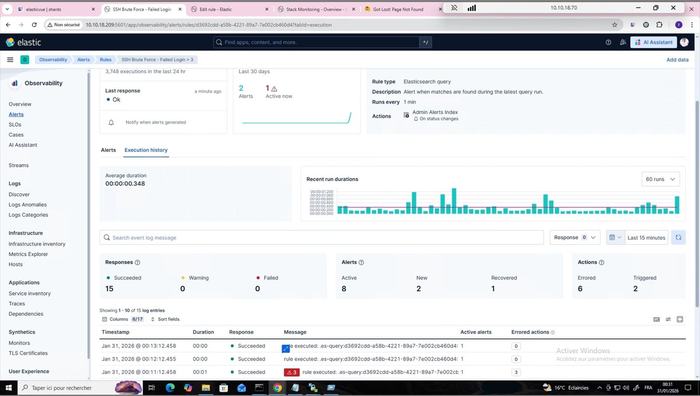The image size is (700, 396).
Task: Open Cases in the sidebar
Action: [x=16, y=134]
